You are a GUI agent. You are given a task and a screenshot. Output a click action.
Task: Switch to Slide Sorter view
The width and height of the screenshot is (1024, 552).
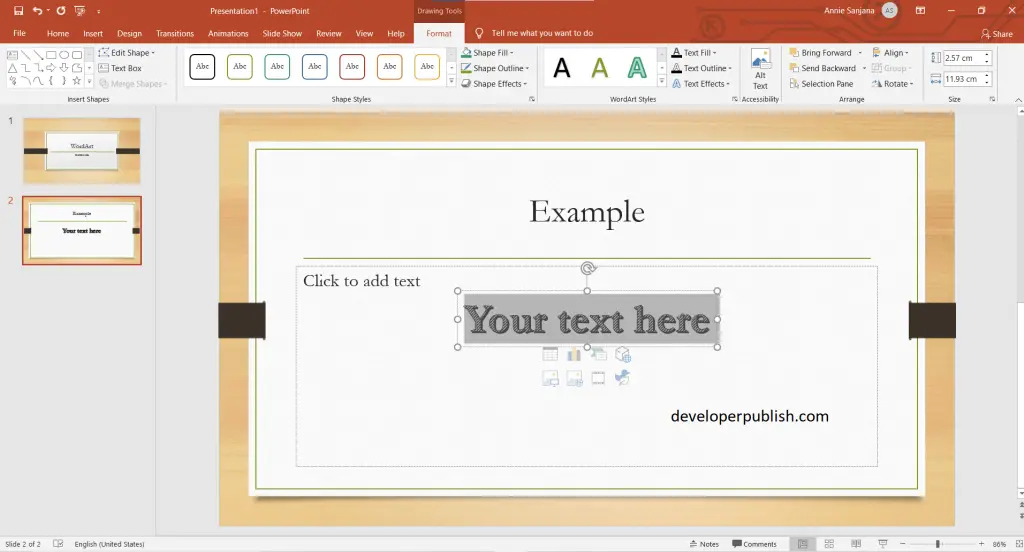tap(829, 544)
